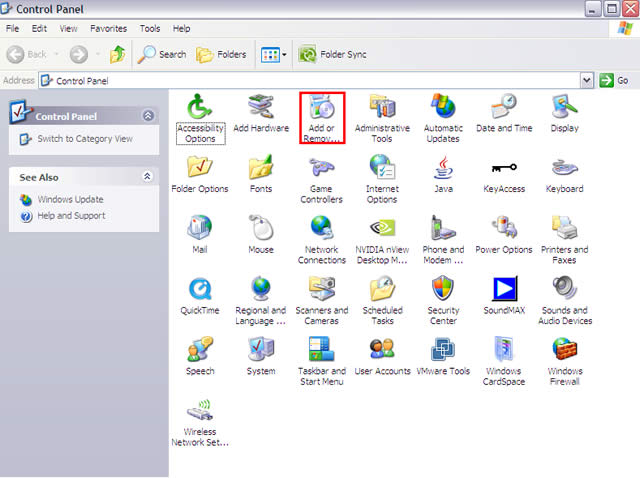
Task: Open User Accounts applet
Action: pos(382,356)
